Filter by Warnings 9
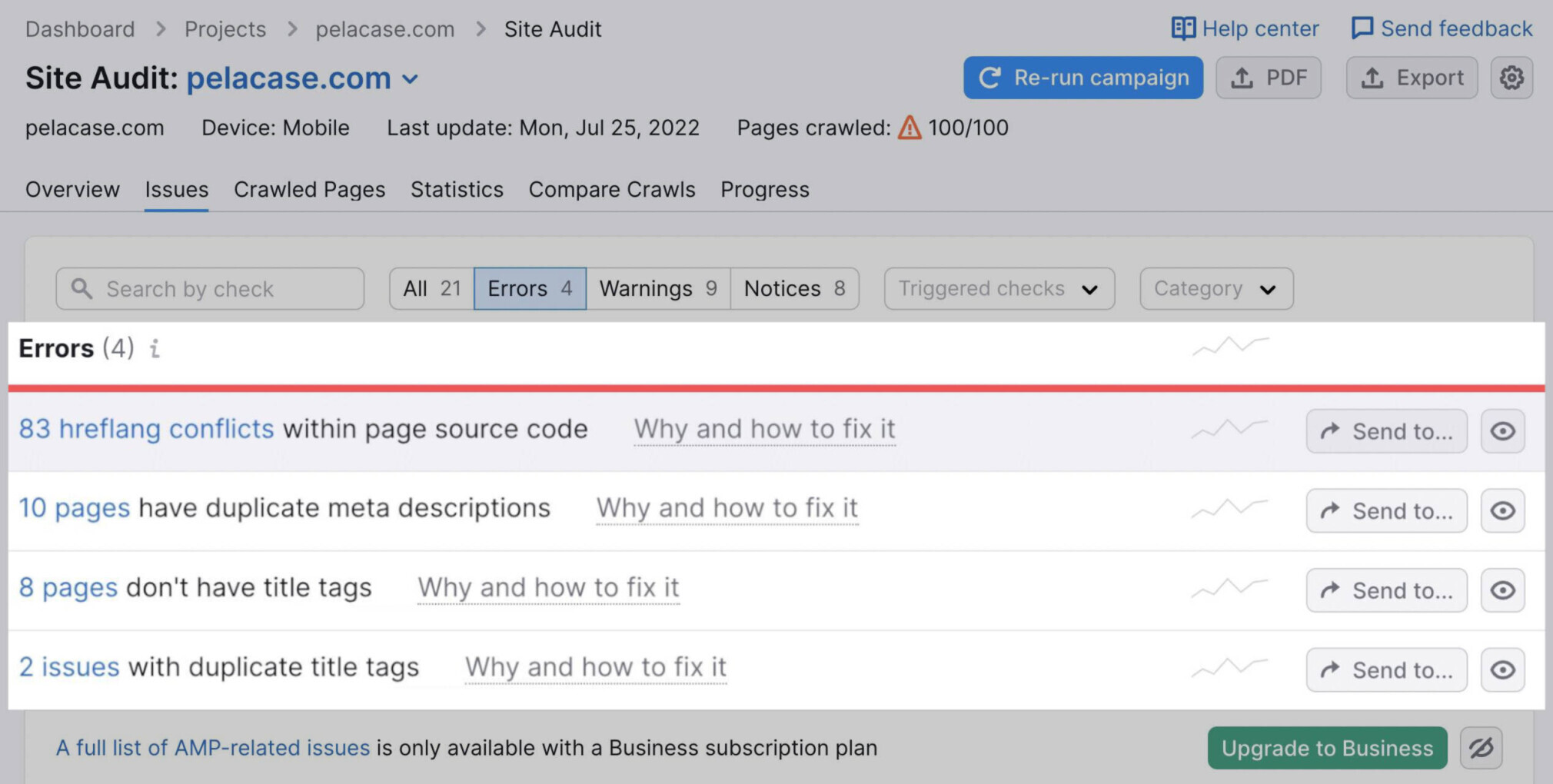 (658, 289)
